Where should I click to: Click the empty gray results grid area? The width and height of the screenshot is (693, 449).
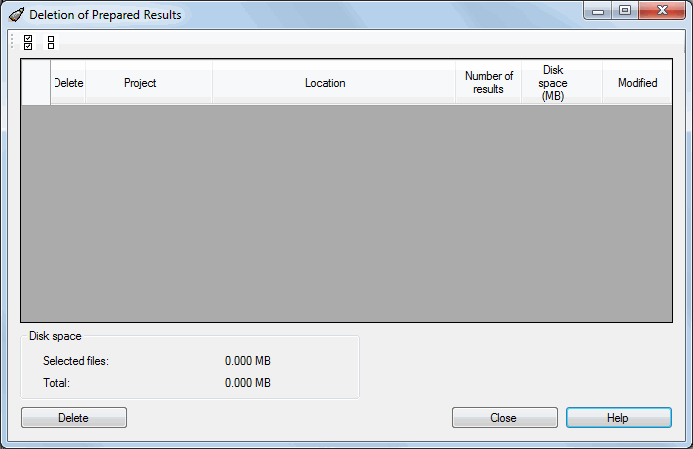[x=346, y=213]
